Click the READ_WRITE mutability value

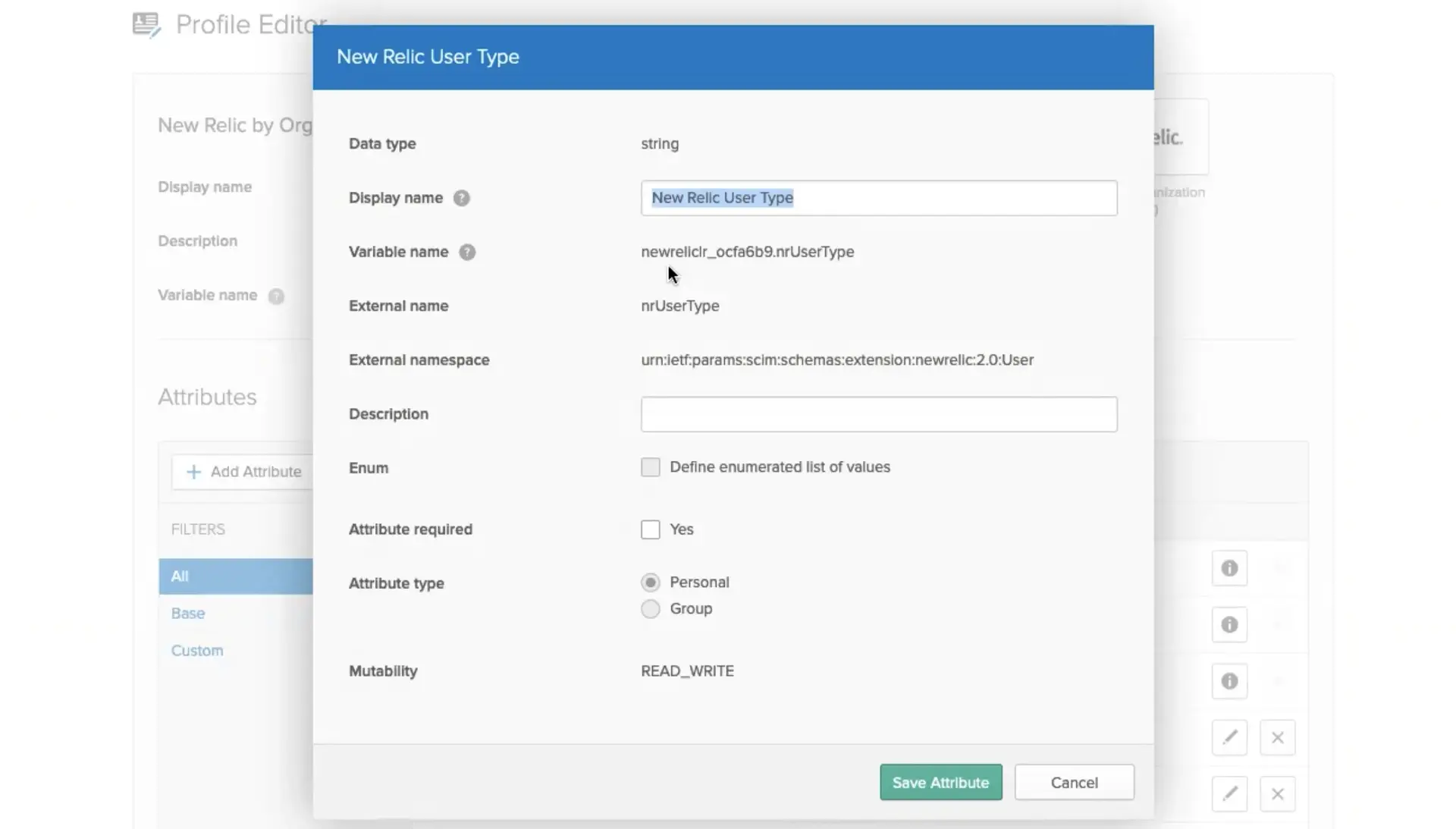pos(687,671)
